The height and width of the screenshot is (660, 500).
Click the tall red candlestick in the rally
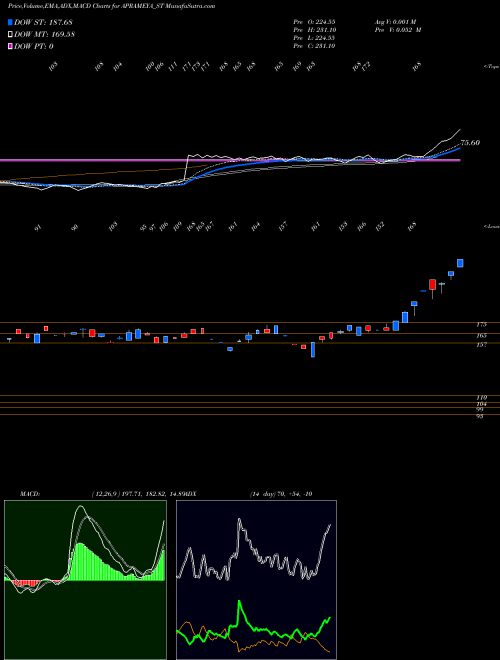[432, 285]
